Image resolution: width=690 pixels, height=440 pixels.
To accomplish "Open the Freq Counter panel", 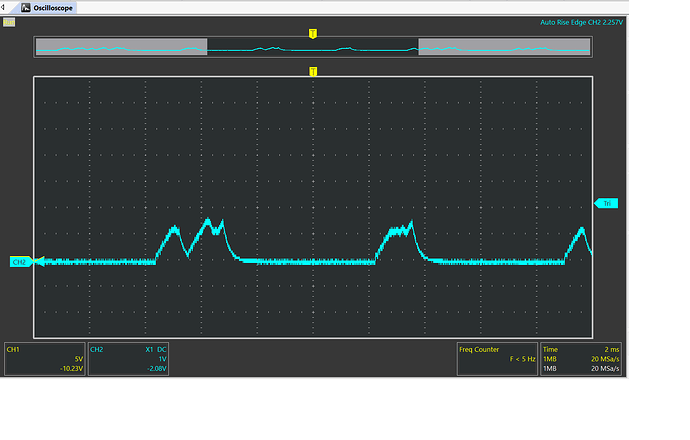I will (x=496, y=359).
